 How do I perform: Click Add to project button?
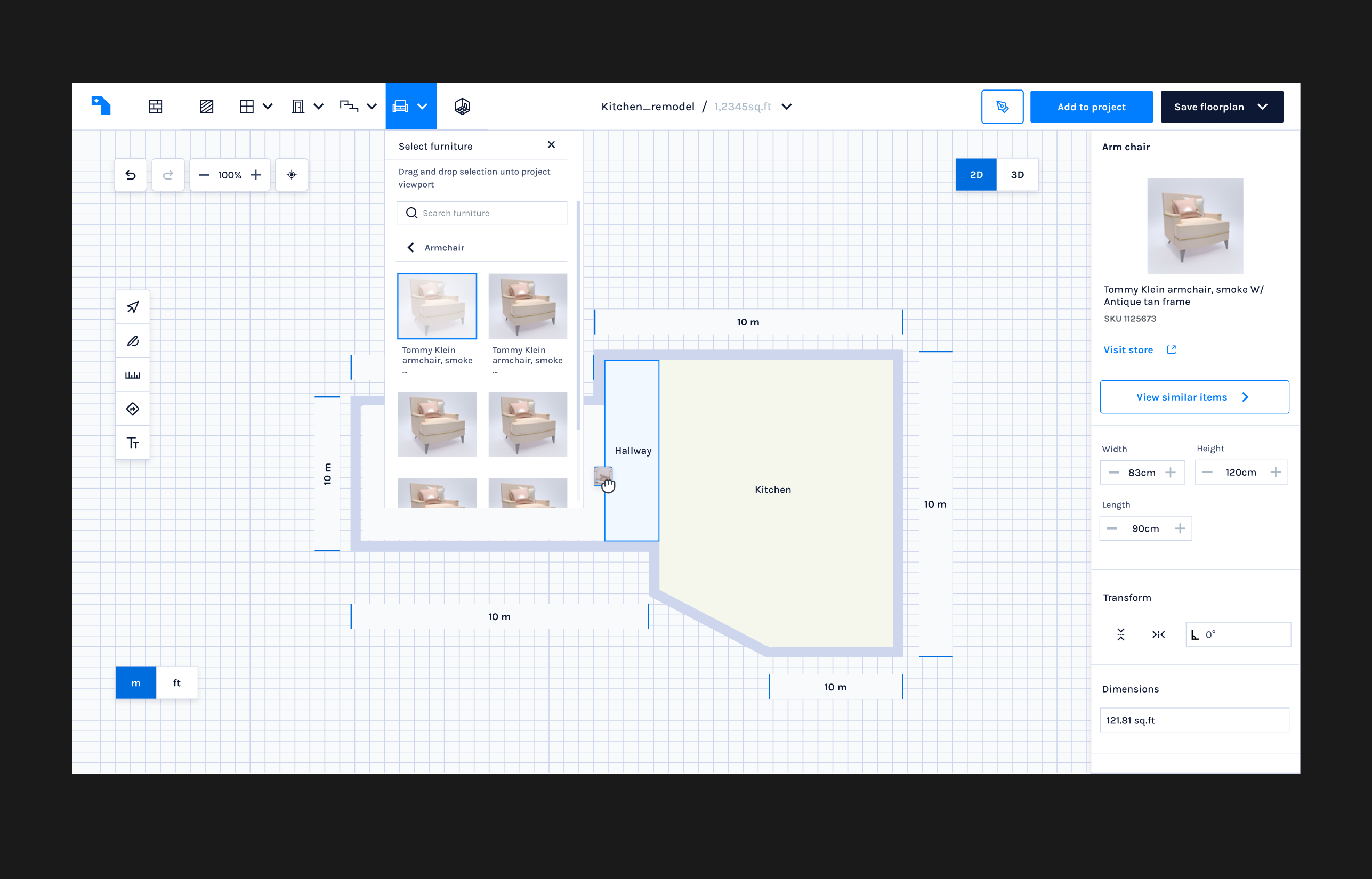[x=1091, y=107]
